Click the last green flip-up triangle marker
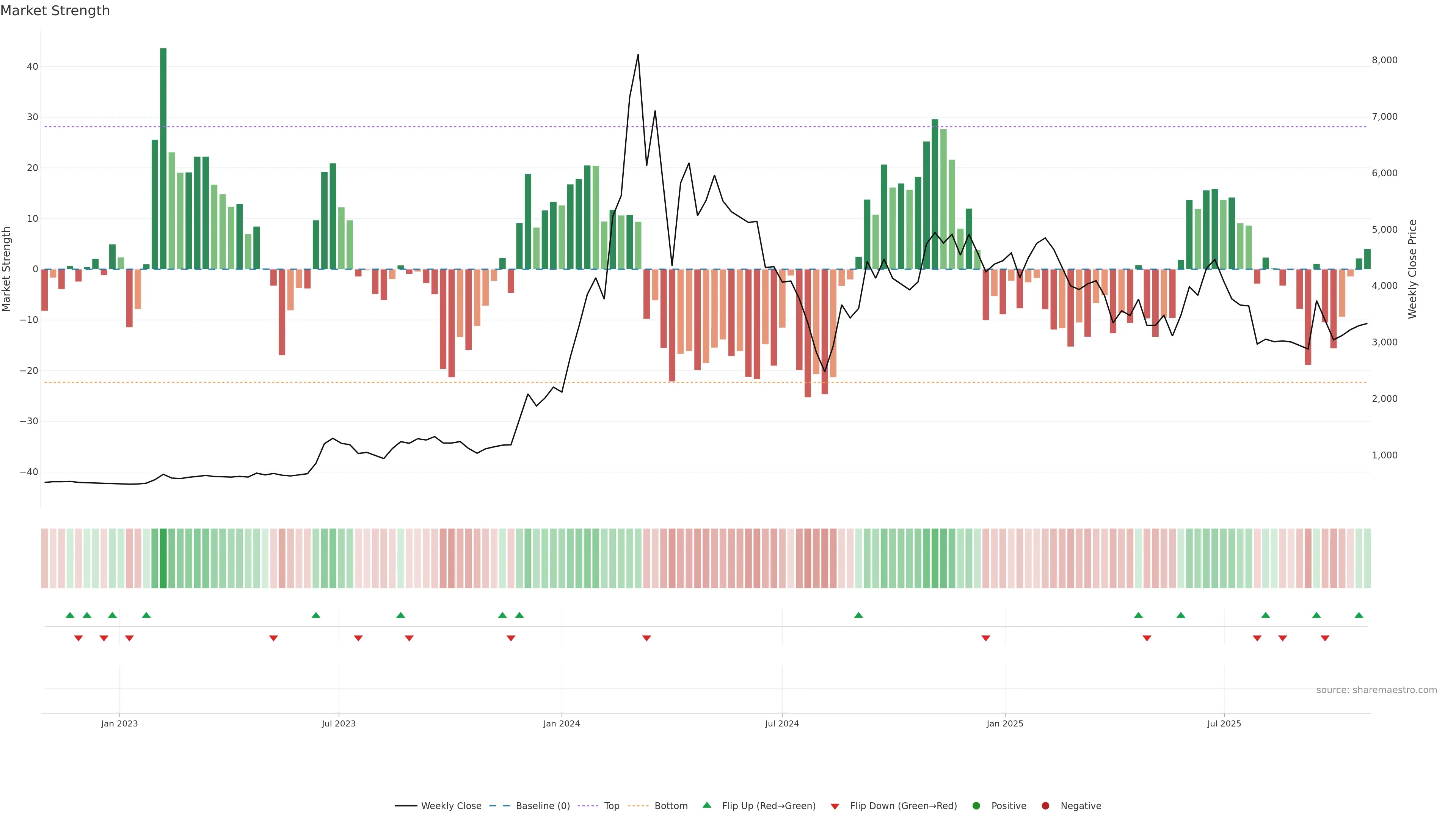 (1359, 615)
